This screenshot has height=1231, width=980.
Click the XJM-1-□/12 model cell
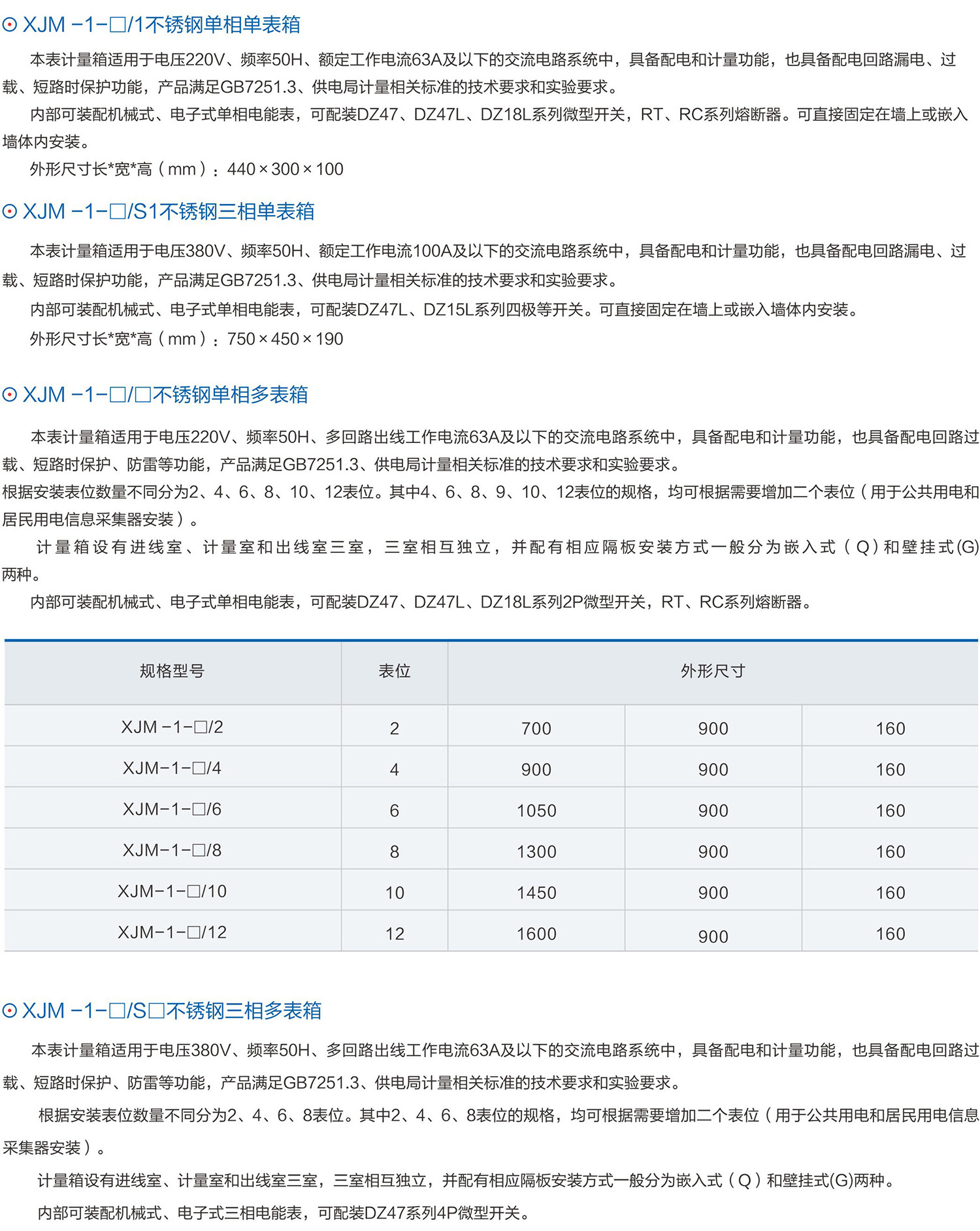click(x=172, y=932)
